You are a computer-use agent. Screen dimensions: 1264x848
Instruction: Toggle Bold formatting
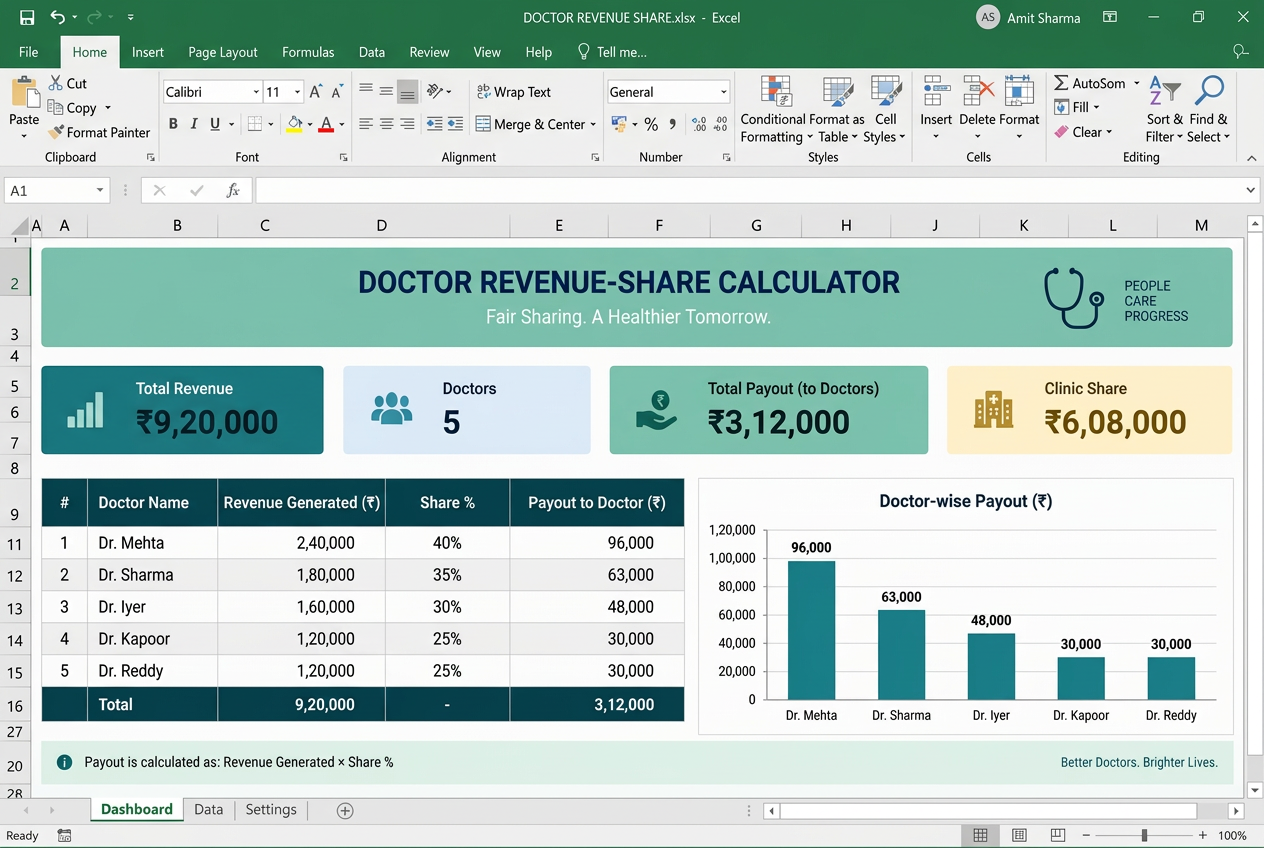point(173,124)
